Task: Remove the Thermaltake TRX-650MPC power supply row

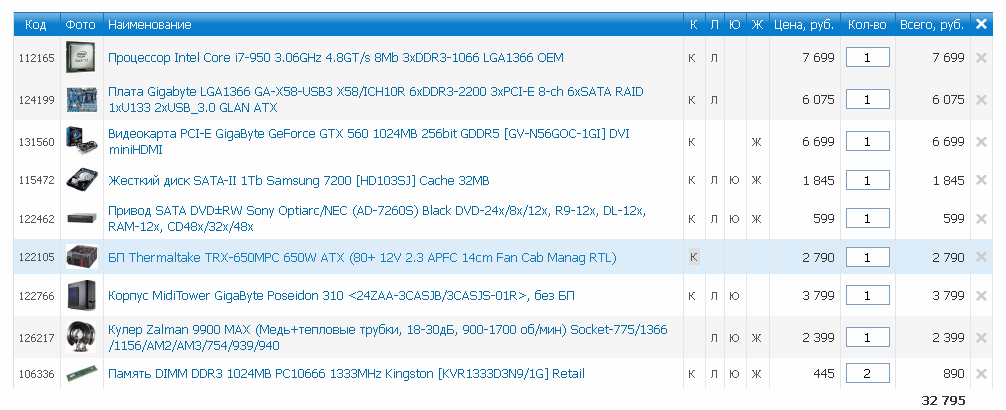Action: click(981, 257)
